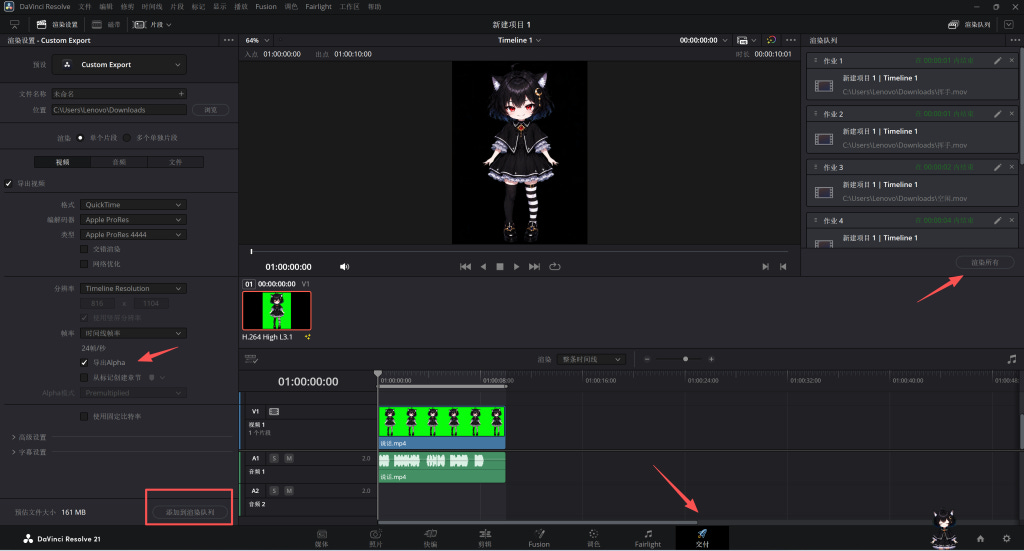Screen dimensions: 1024x551
Task: Toggle loop playback in viewer
Action: [x=554, y=266]
